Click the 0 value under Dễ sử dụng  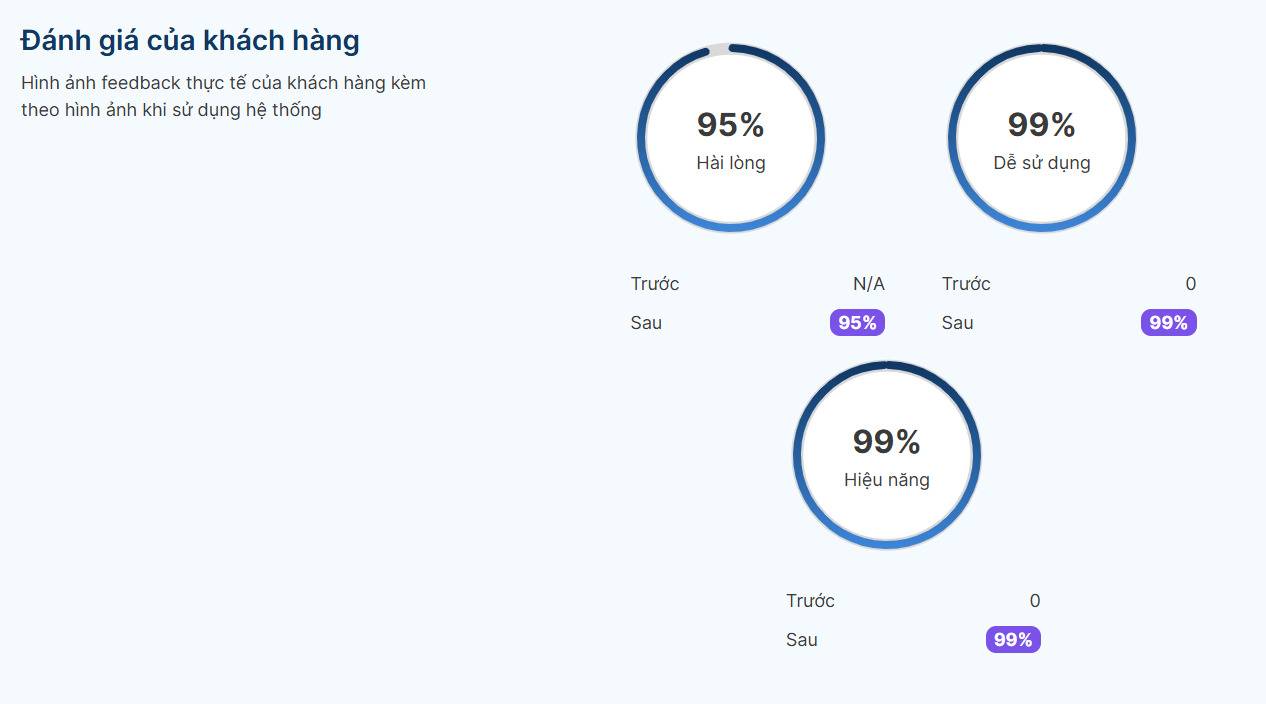[1191, 284]
